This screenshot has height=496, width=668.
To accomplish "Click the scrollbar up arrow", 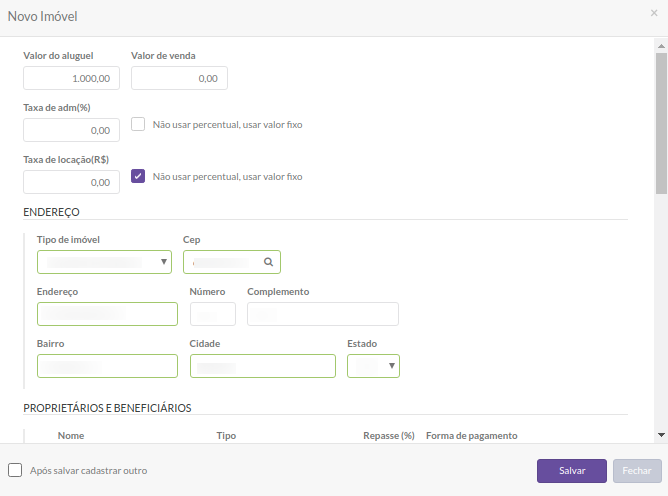I will (661, 46).
